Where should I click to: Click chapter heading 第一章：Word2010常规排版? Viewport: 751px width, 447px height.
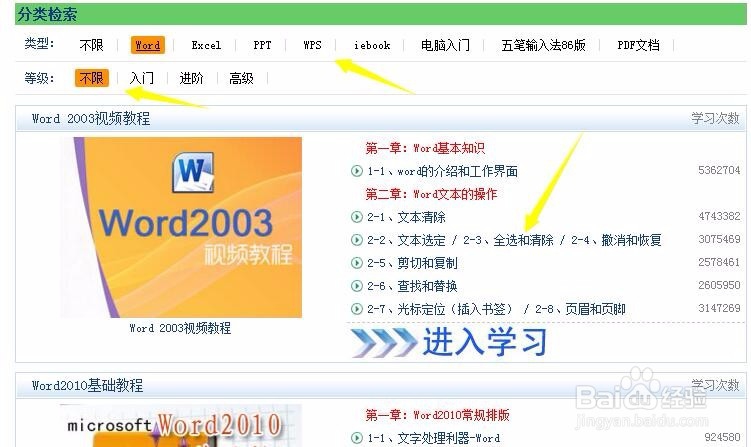[x=437, y=415]
